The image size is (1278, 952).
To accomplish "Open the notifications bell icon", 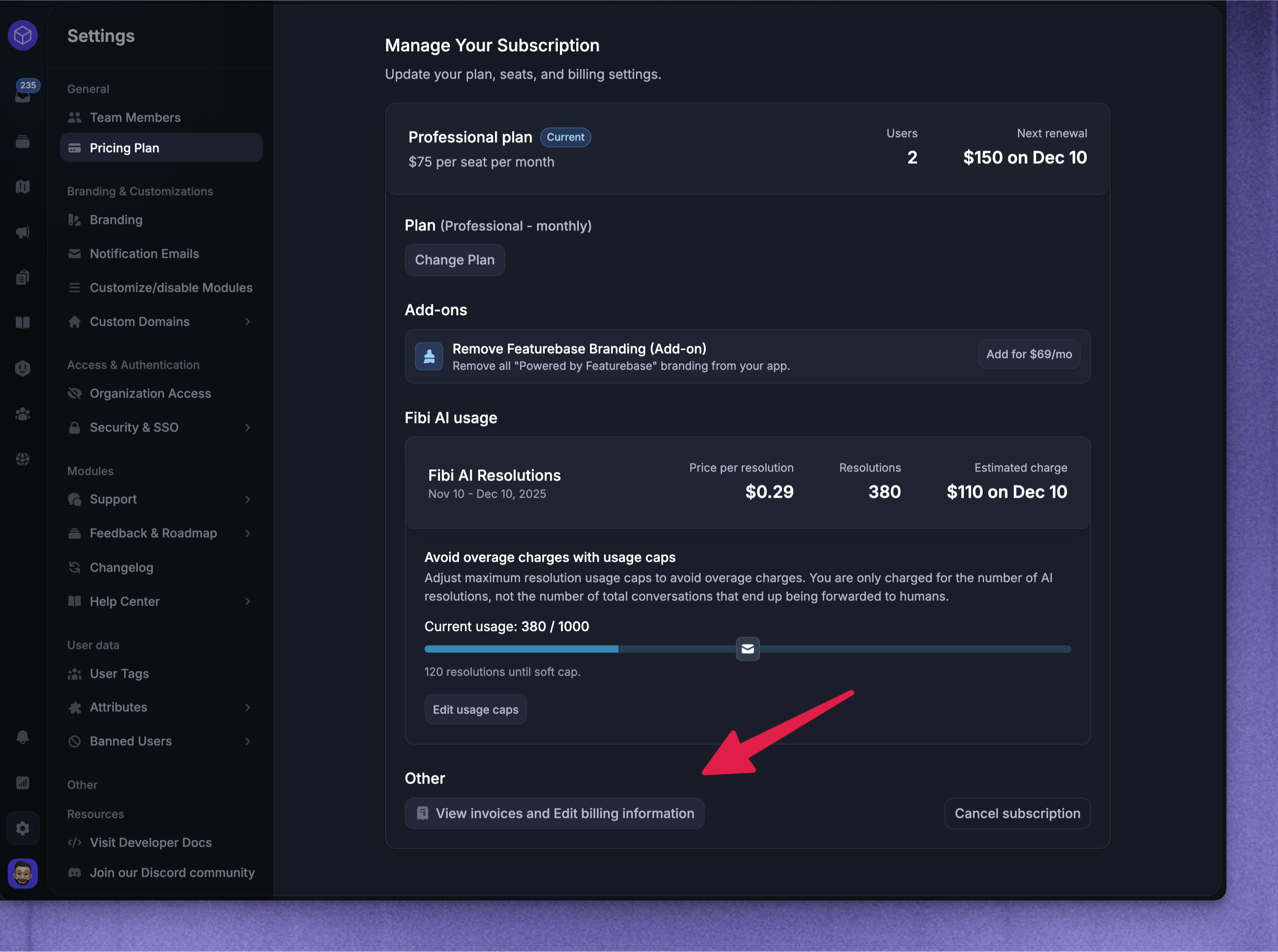I will (22, 737).
